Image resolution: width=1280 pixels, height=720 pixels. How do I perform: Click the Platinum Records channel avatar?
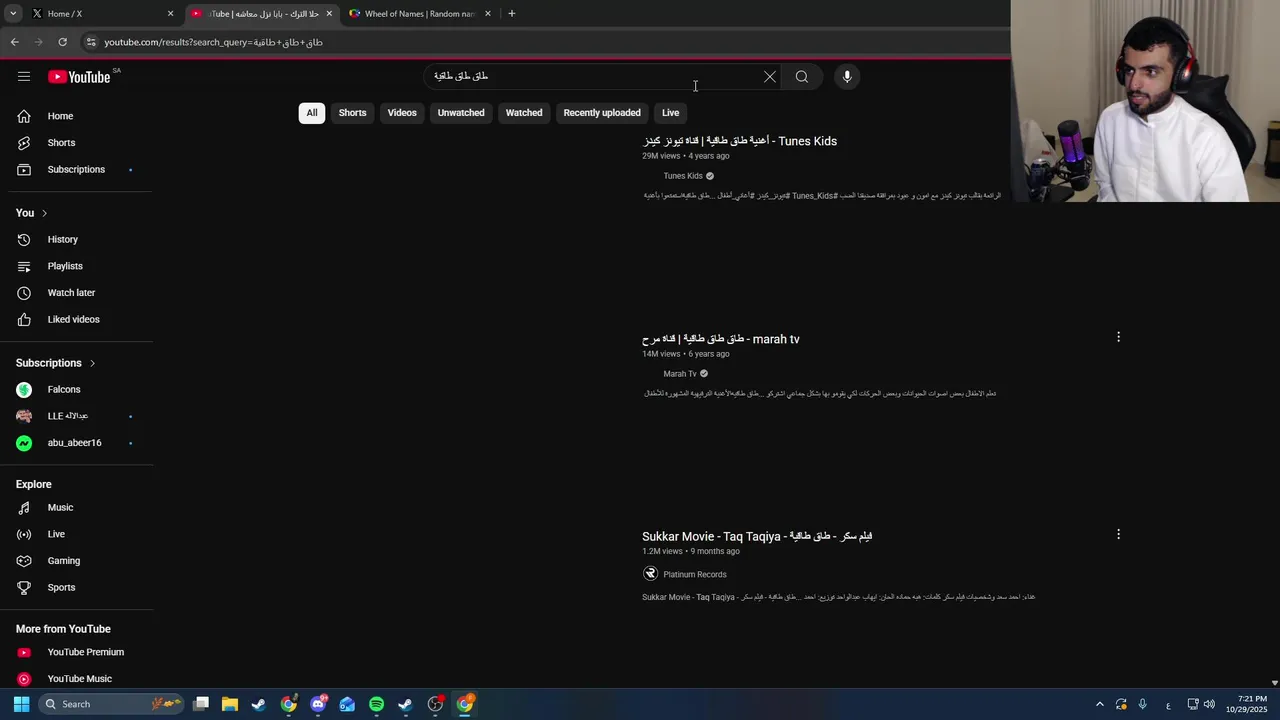pos(650,574)
